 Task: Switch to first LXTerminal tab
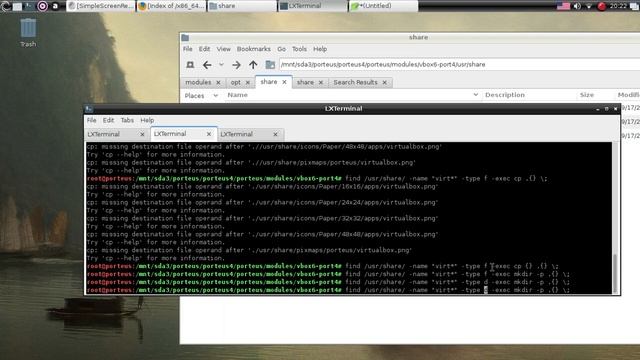coord(103,134)
